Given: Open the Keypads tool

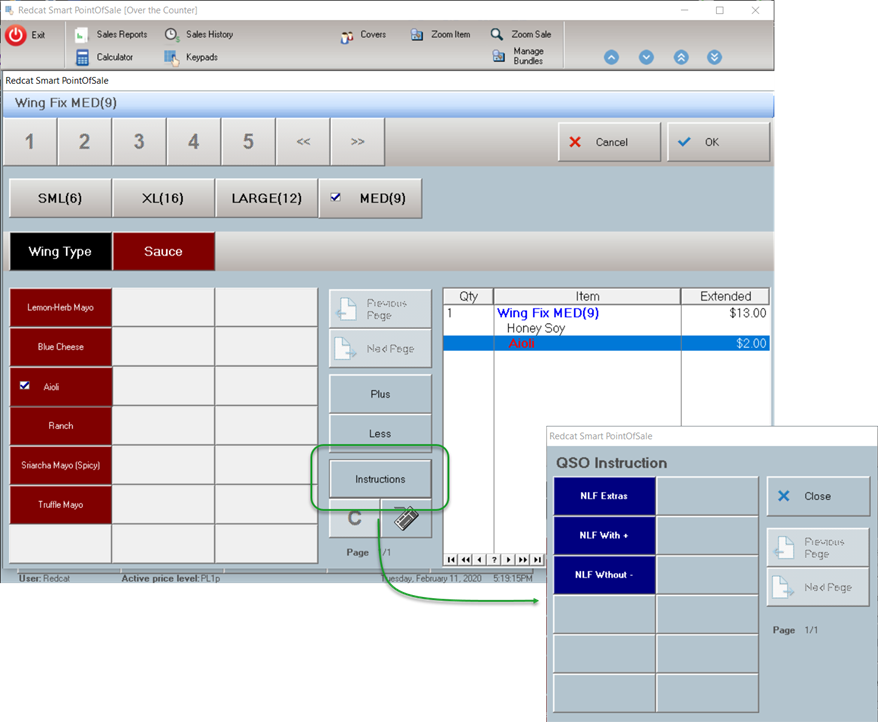Looking at the screenshot, I should click(191, 57).
